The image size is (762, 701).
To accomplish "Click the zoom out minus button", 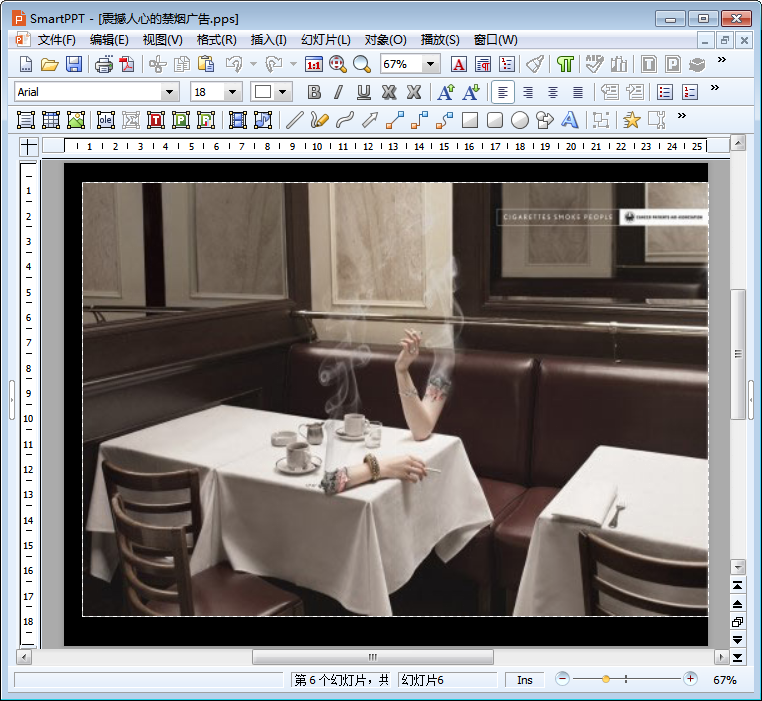I will click(563, 679).
